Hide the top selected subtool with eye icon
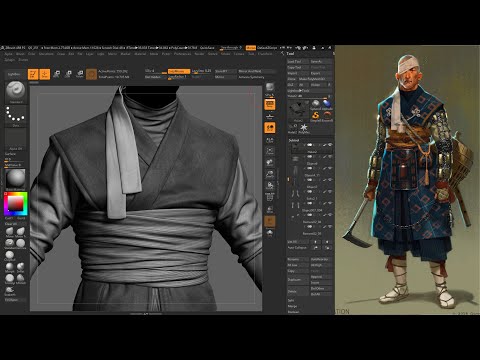Screen dimensions: 480x360 (330, 145)
